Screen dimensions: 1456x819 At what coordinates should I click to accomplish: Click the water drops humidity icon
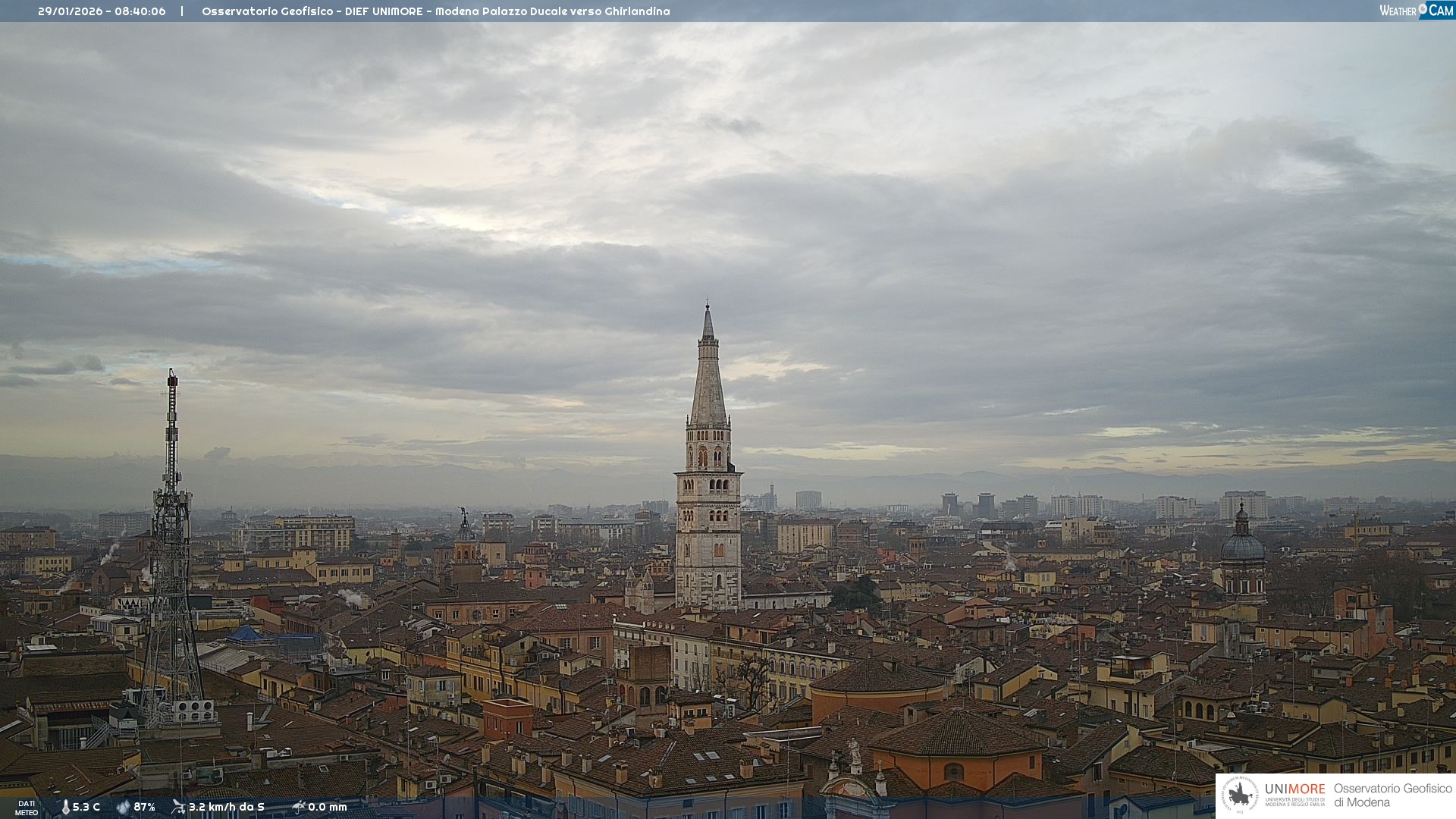pos(123,807)
